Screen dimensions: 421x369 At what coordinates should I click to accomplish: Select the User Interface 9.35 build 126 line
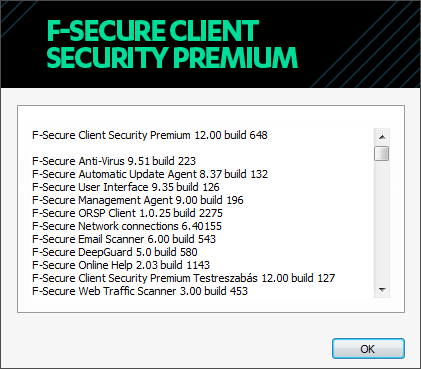[126, 187]
